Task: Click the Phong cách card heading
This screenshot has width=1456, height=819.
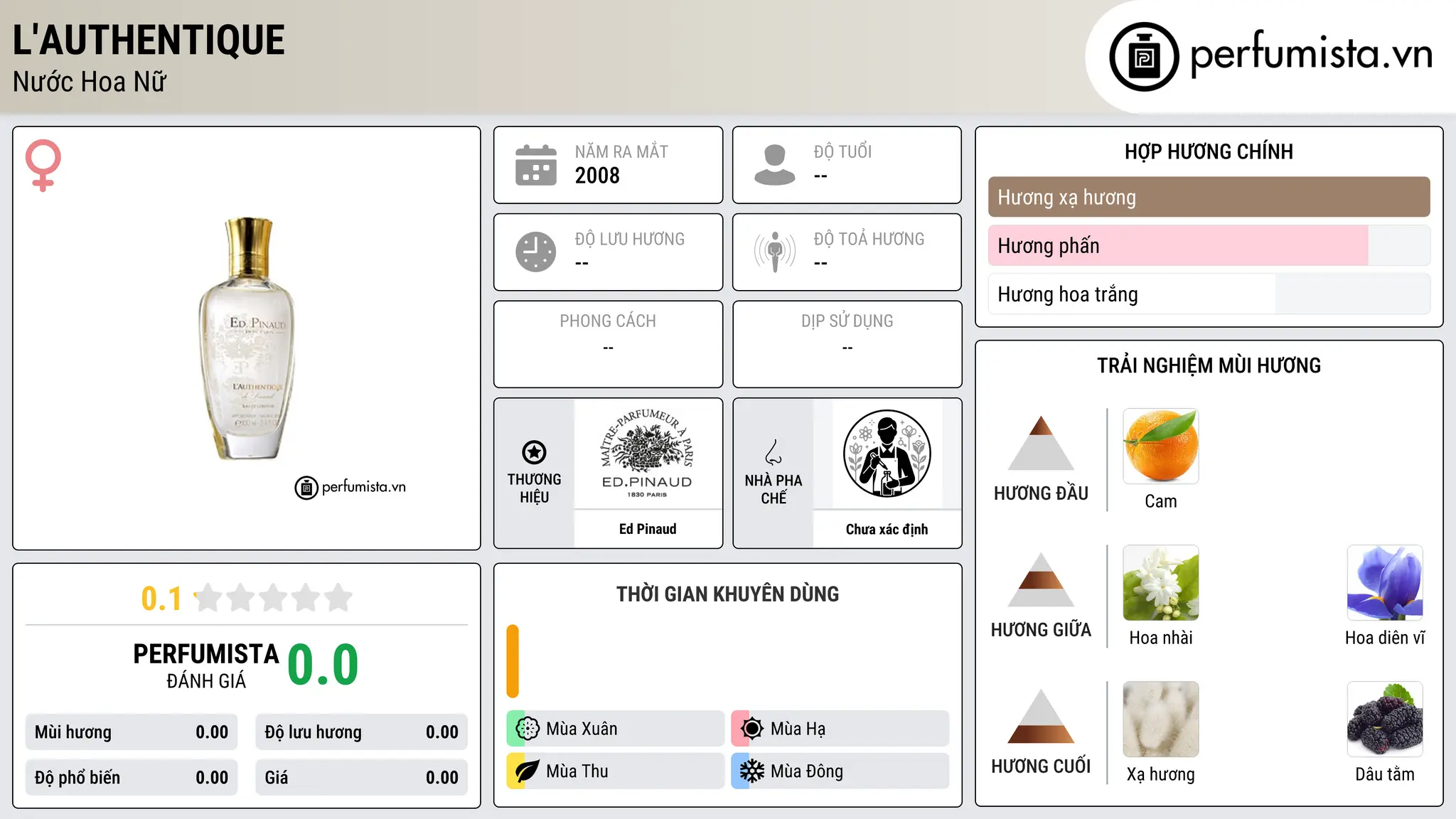Action: pyautogui.click(x=608, y=321)
